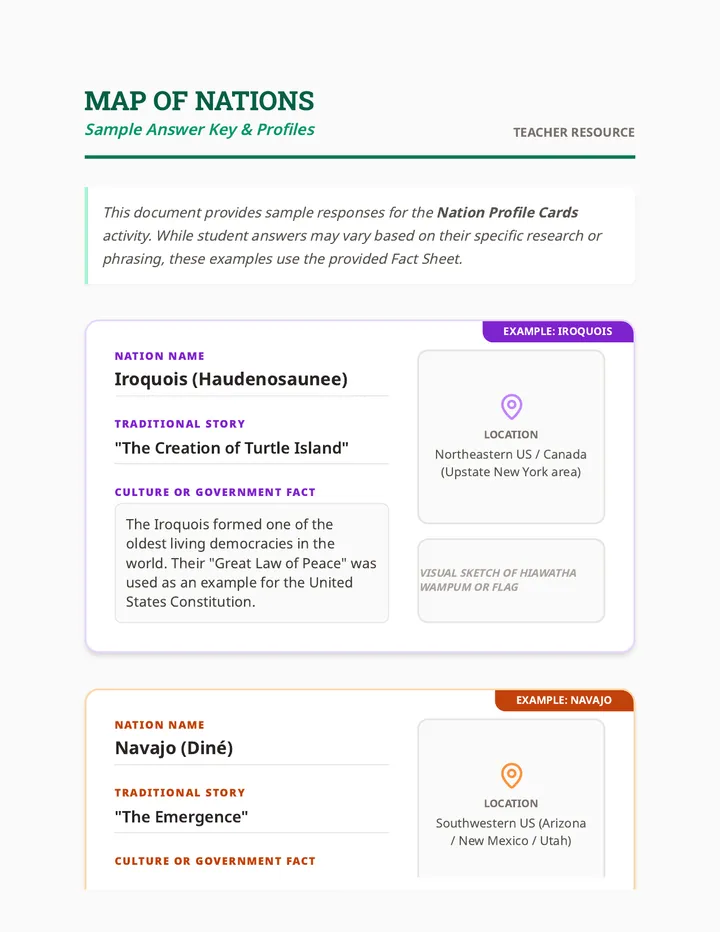
Task: Click the Northeastern US / Canada location text
Action: (x=511, y=463)
